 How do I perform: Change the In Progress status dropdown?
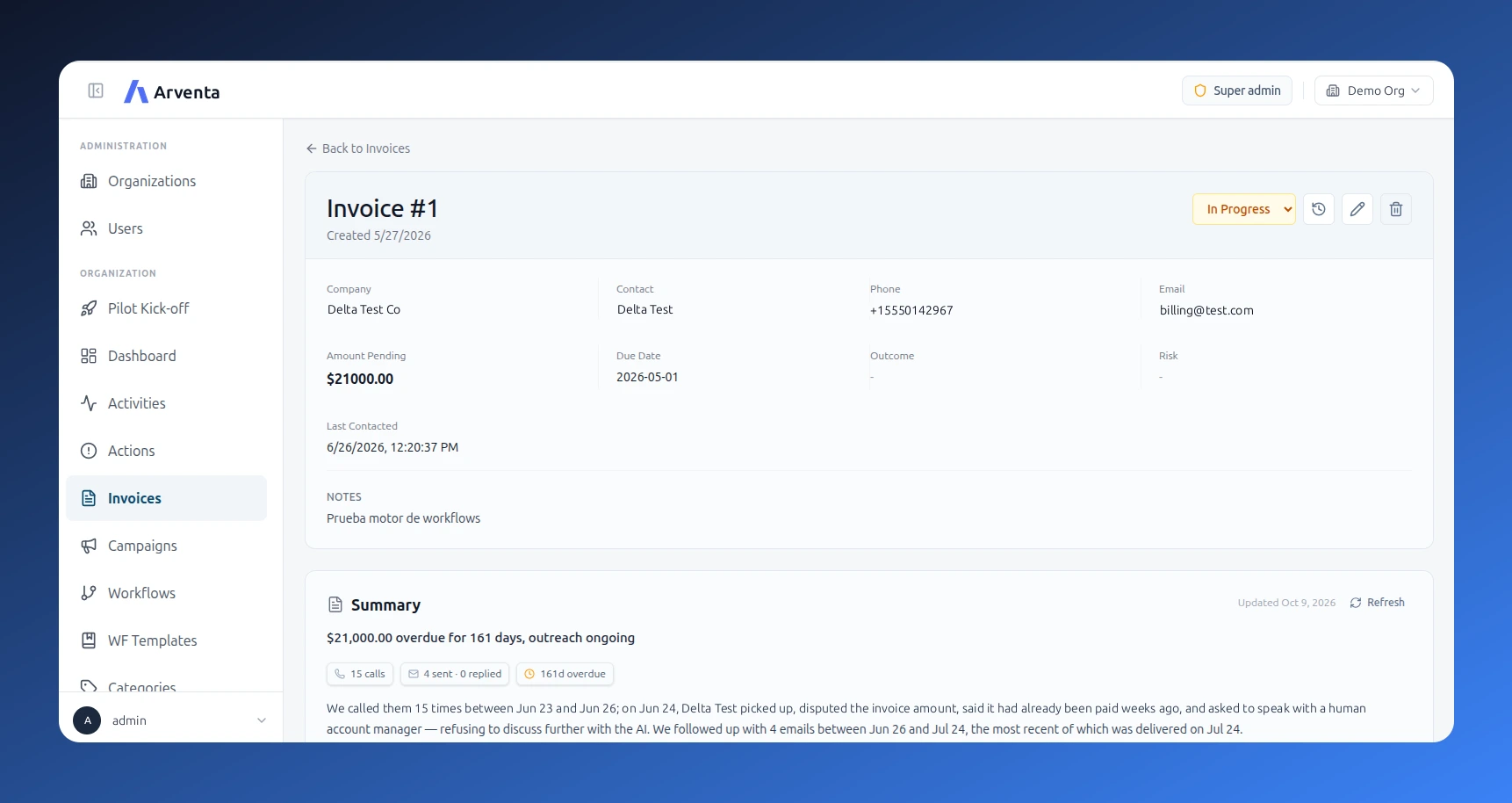1244,209
